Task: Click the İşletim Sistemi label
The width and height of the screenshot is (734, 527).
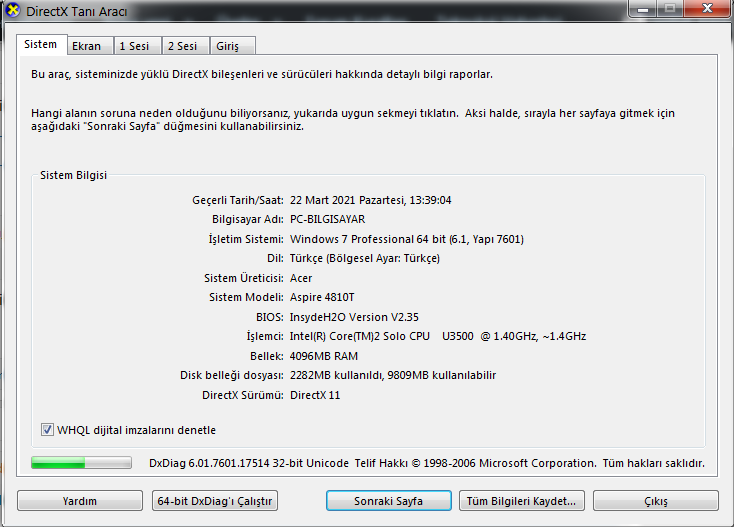Action: (246, 239)
